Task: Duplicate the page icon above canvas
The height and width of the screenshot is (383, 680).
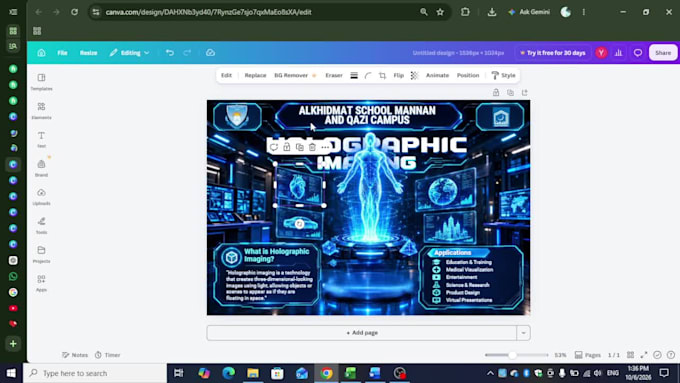Action: pos(510,92)
